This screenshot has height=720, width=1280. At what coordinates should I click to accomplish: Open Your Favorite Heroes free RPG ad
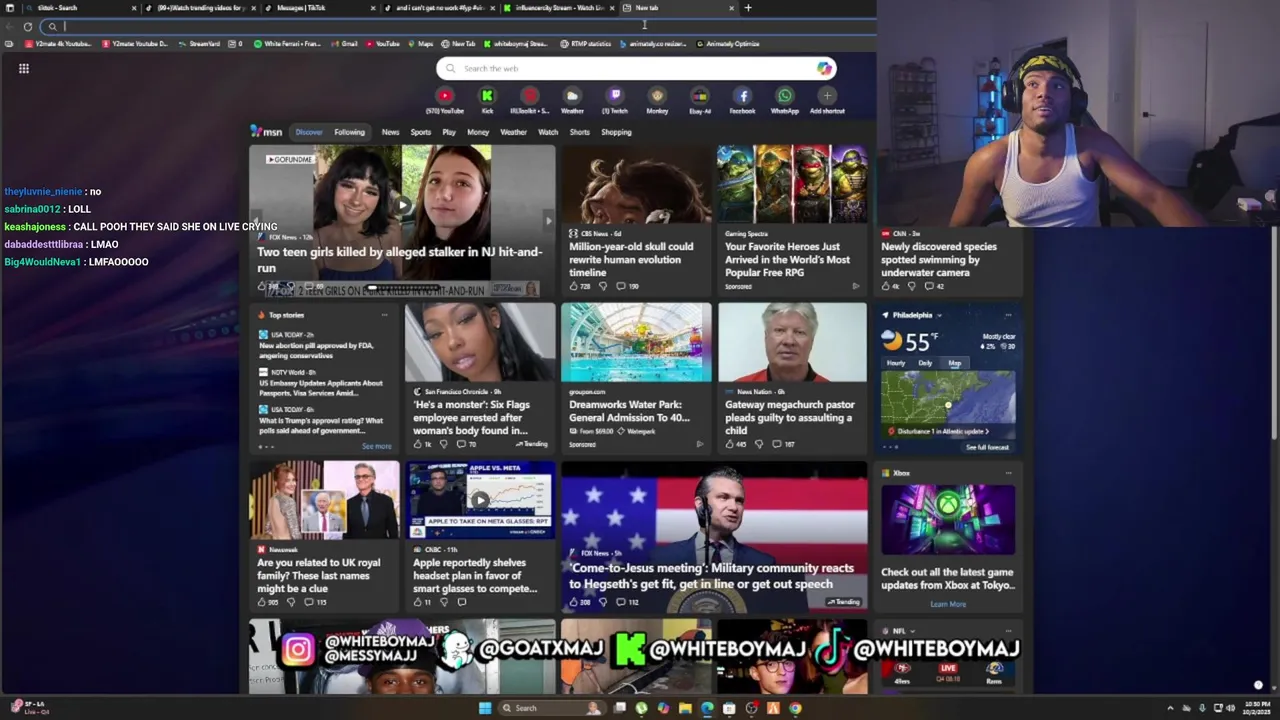click(792, 220)
